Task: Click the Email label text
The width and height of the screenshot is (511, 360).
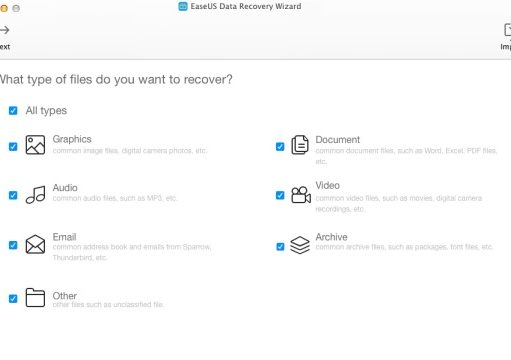Action: [x=64, y=237]
